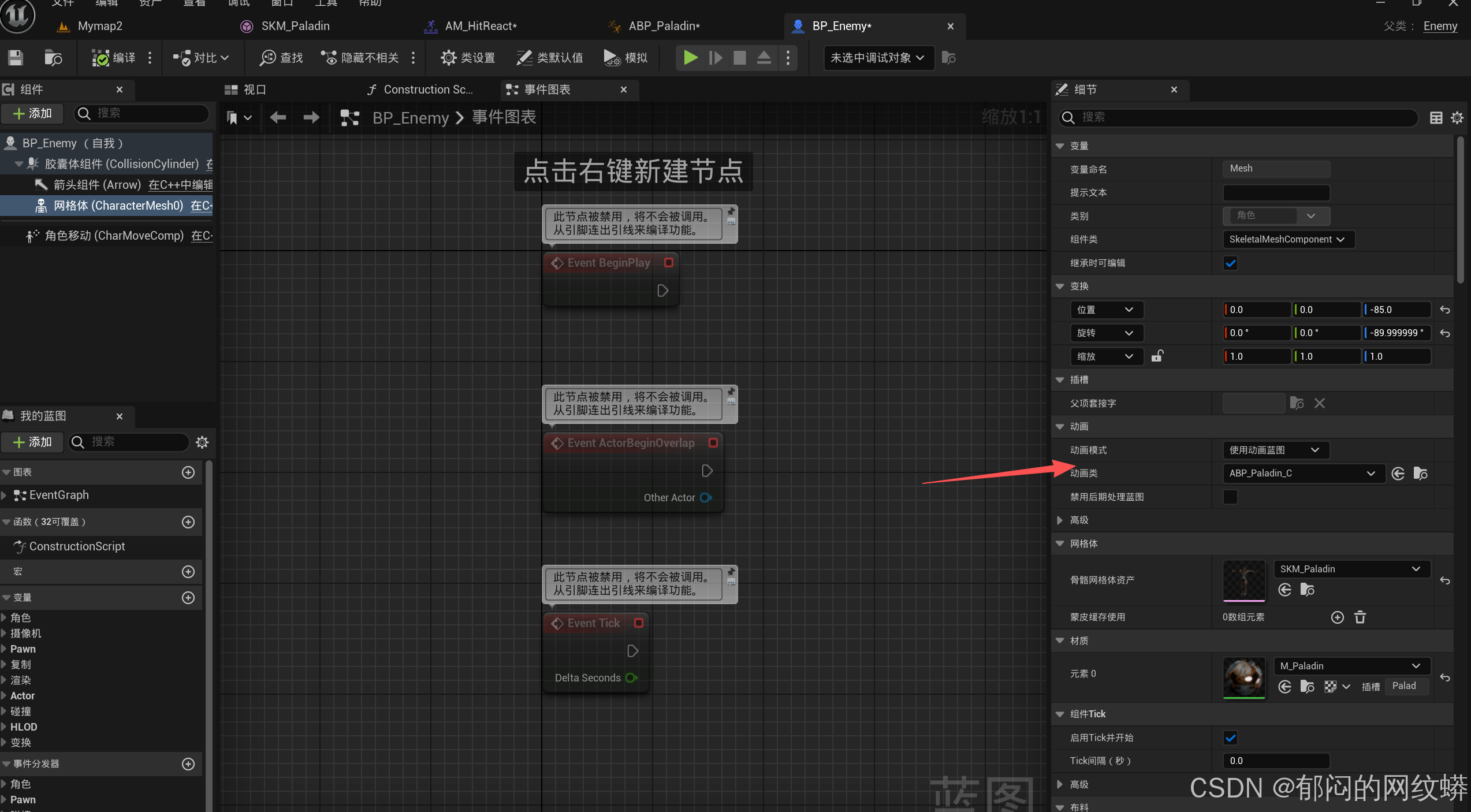The width and height of the screenshot is (1471, 812).
Task: Click the Find (查找) toolbar icon
Action: click(268, 58)
